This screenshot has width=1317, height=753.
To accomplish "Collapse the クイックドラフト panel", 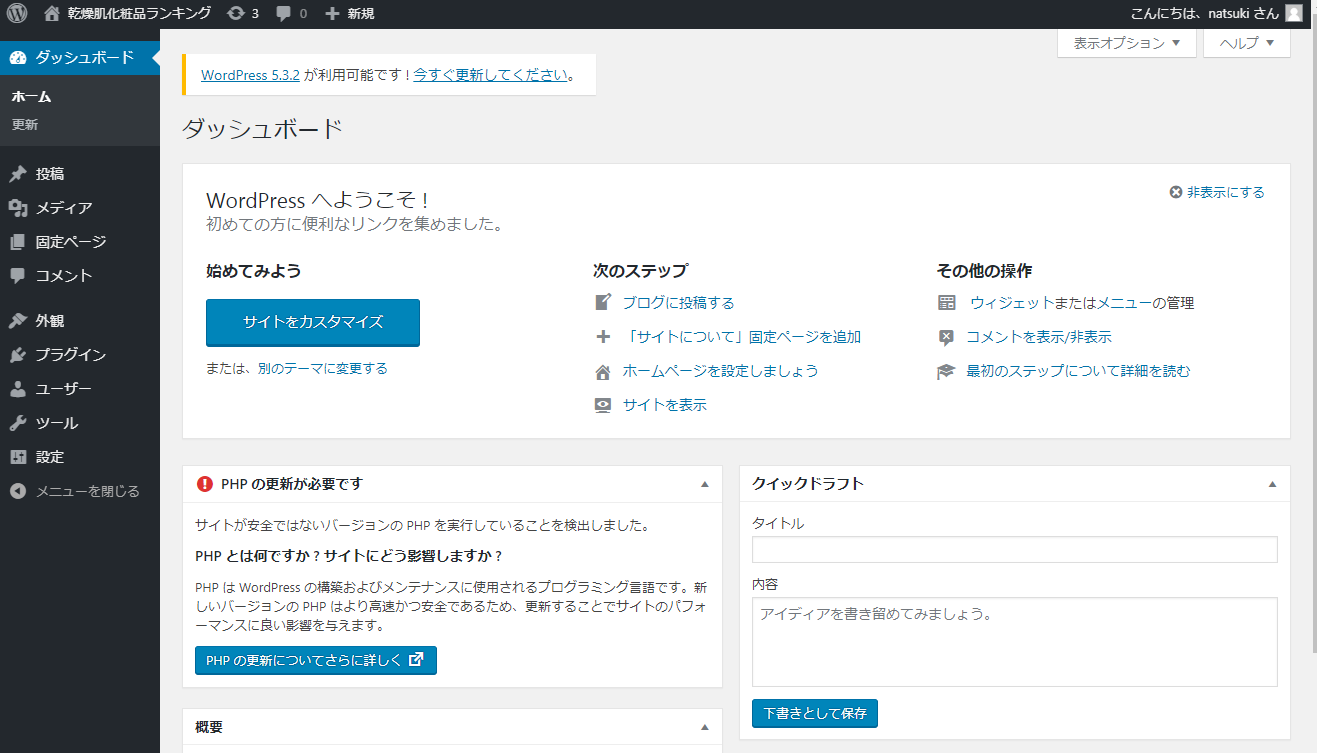I will pos(1272,484).
